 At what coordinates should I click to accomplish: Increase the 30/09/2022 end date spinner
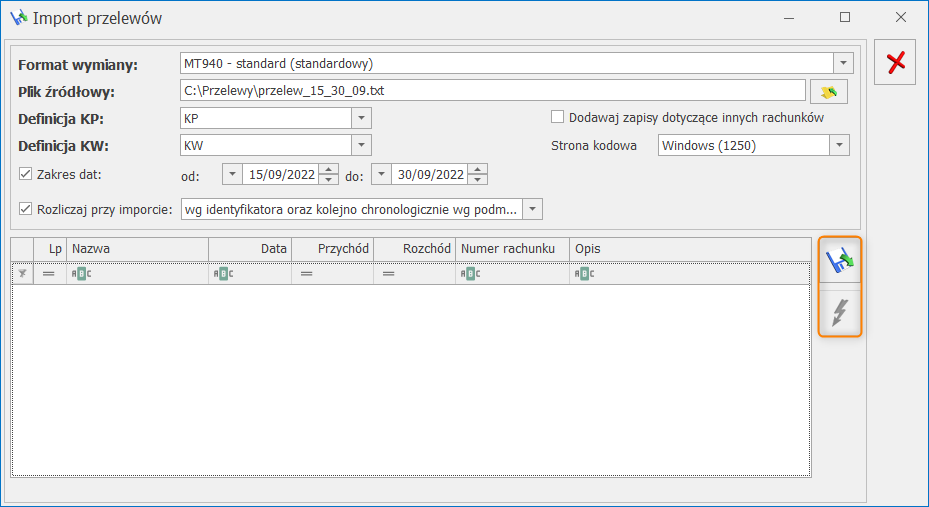point(478,169)
